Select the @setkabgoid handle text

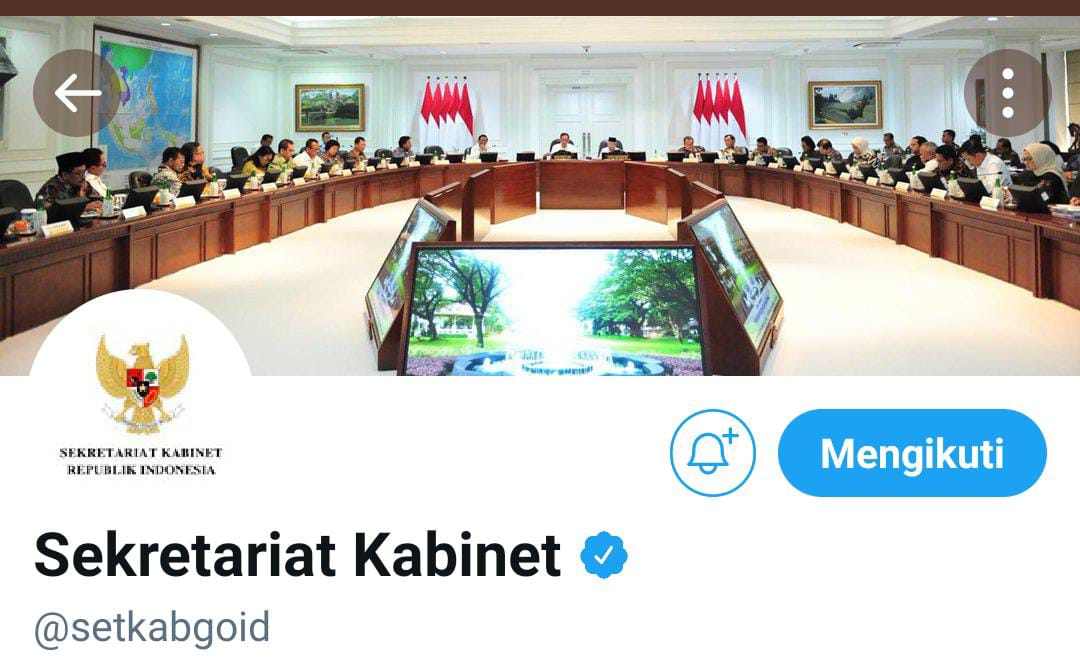click(152, 628)
